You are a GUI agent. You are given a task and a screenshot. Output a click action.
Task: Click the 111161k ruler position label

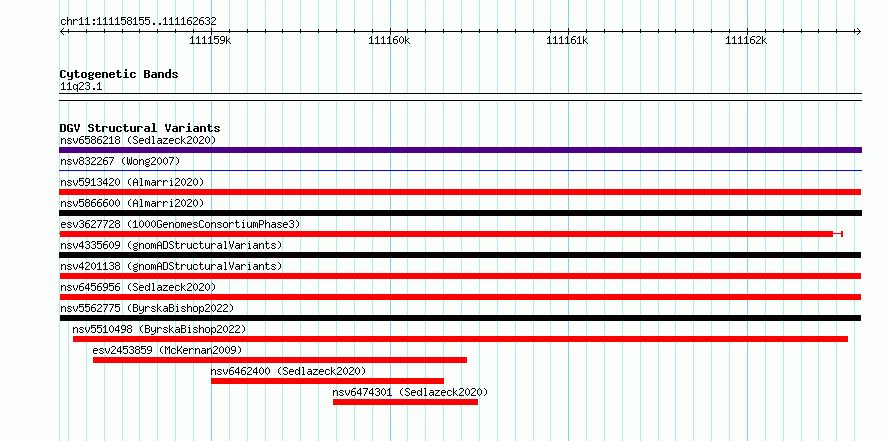coord(567,41)
